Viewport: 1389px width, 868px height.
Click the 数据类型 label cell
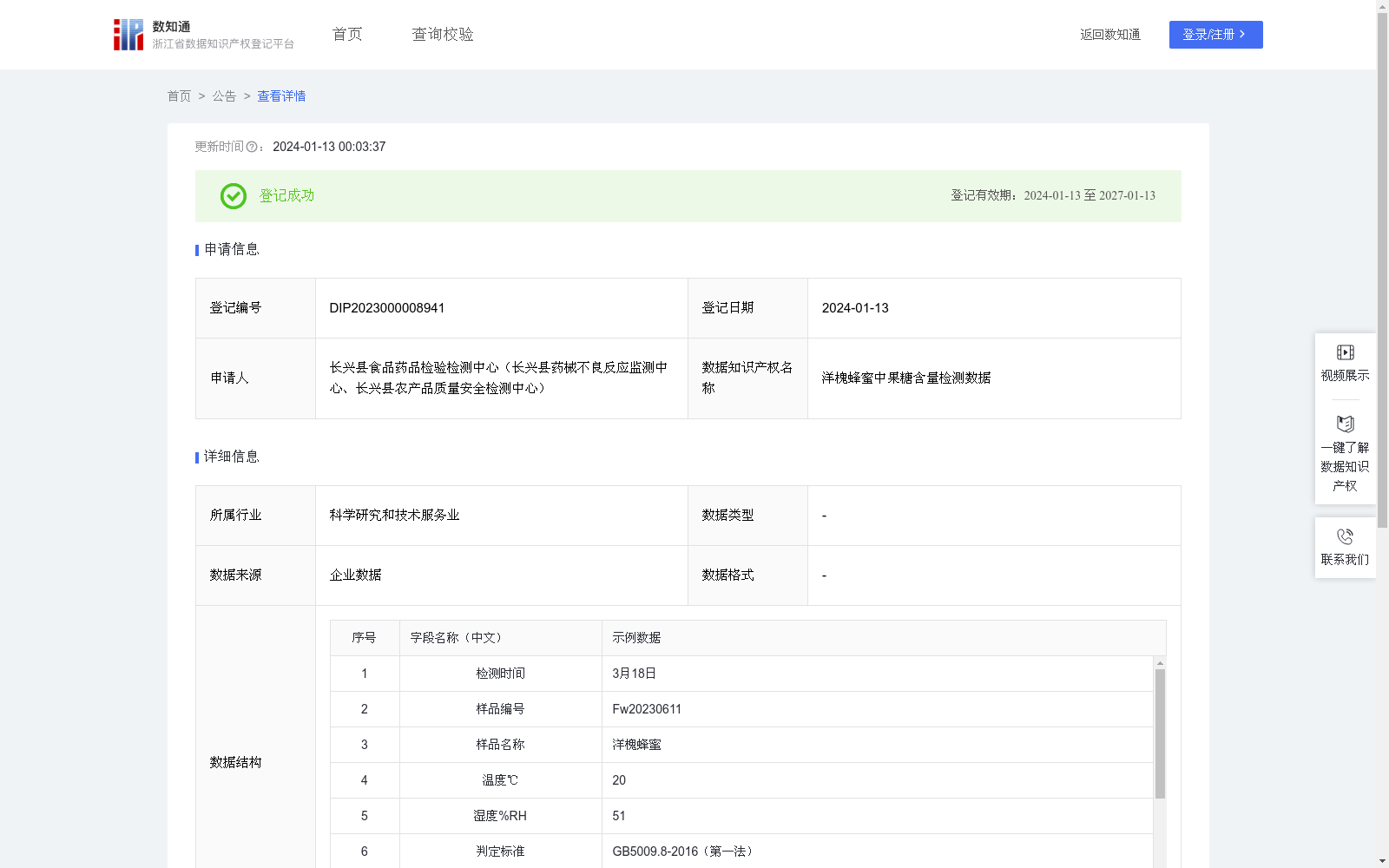click(x=747, y=516)
